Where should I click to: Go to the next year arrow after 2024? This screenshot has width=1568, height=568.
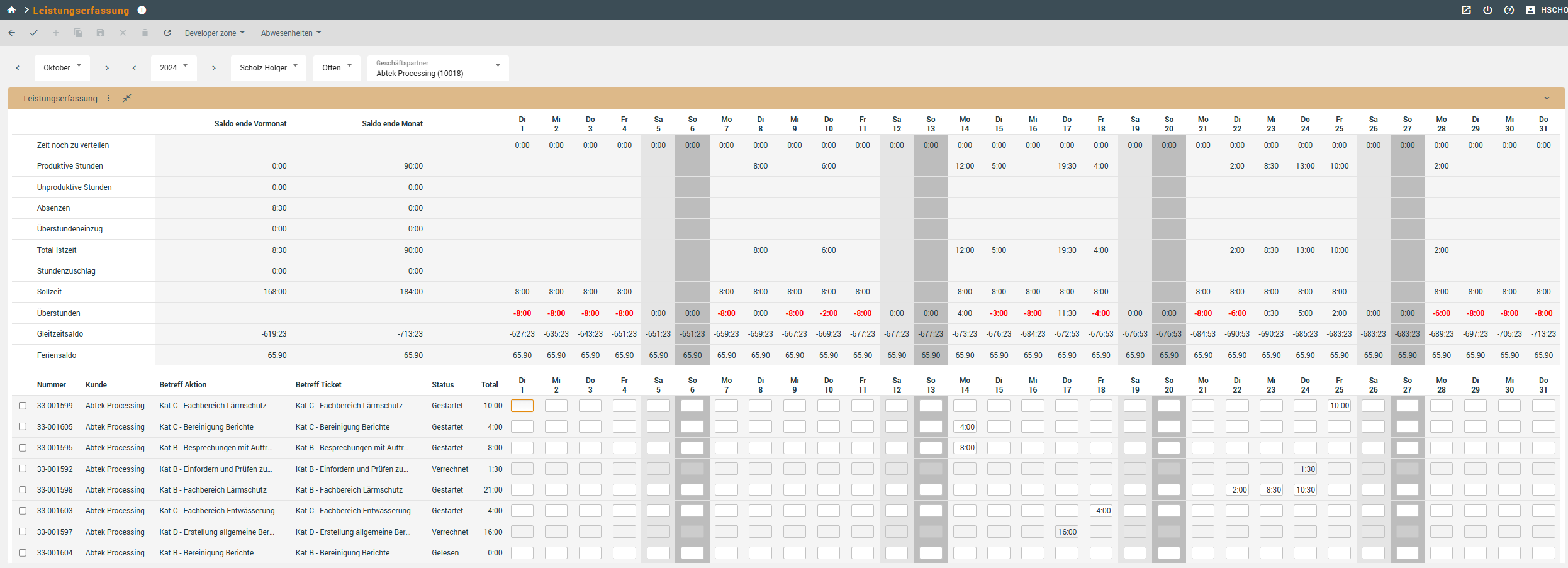point(214,68)
